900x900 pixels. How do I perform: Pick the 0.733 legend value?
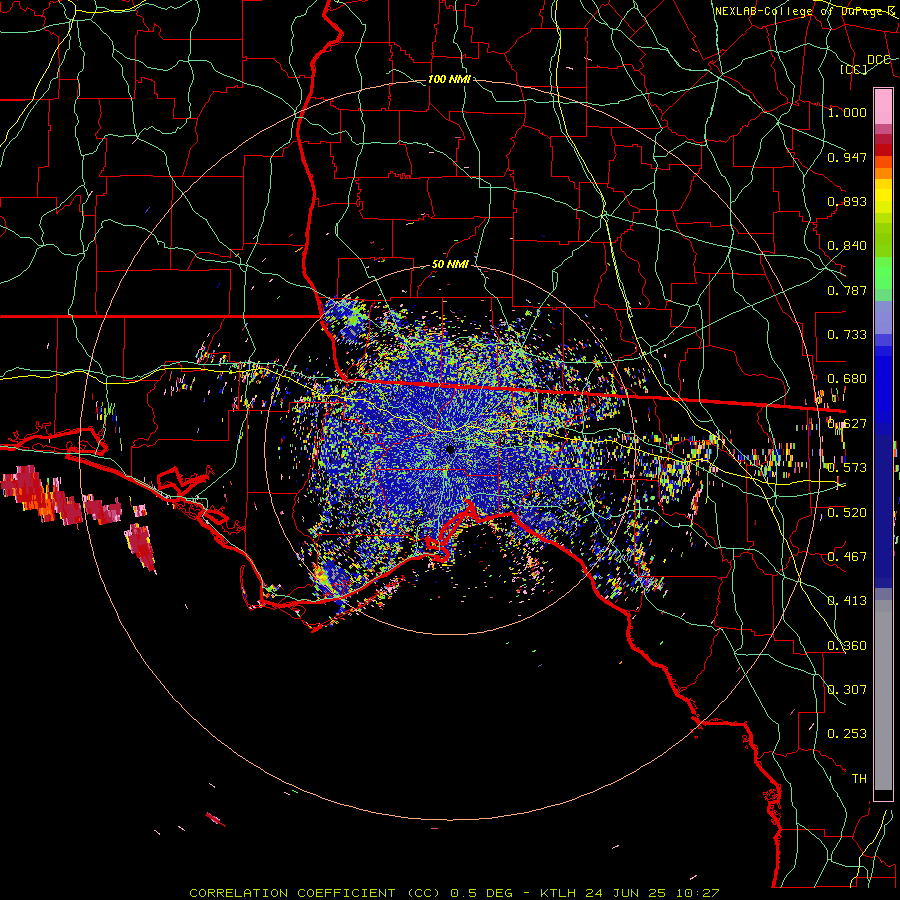pos(847,335)
